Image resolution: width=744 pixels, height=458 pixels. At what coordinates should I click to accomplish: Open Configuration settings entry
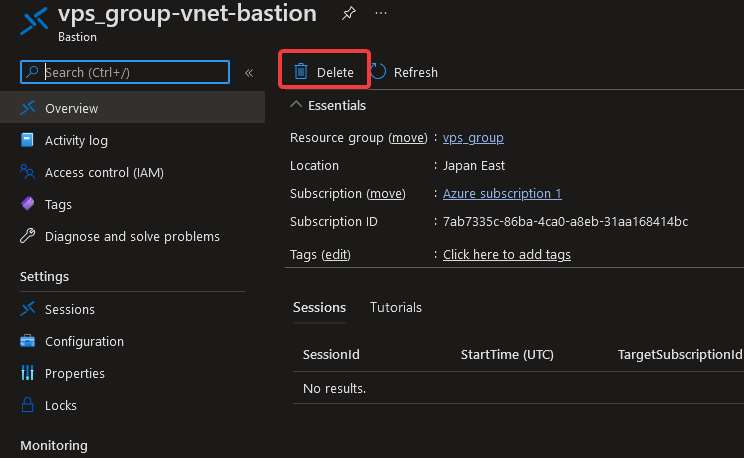point(132,341)
